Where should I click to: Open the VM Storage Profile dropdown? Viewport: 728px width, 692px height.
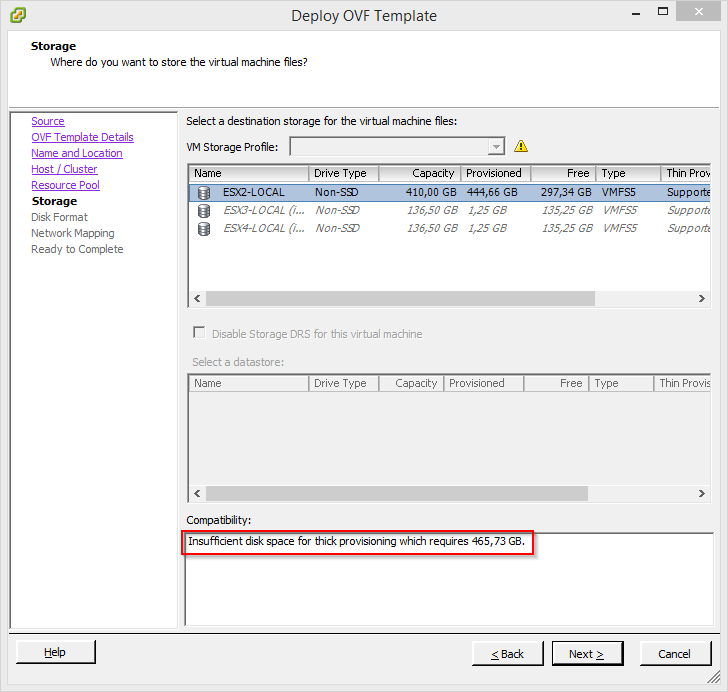[496, 147]
